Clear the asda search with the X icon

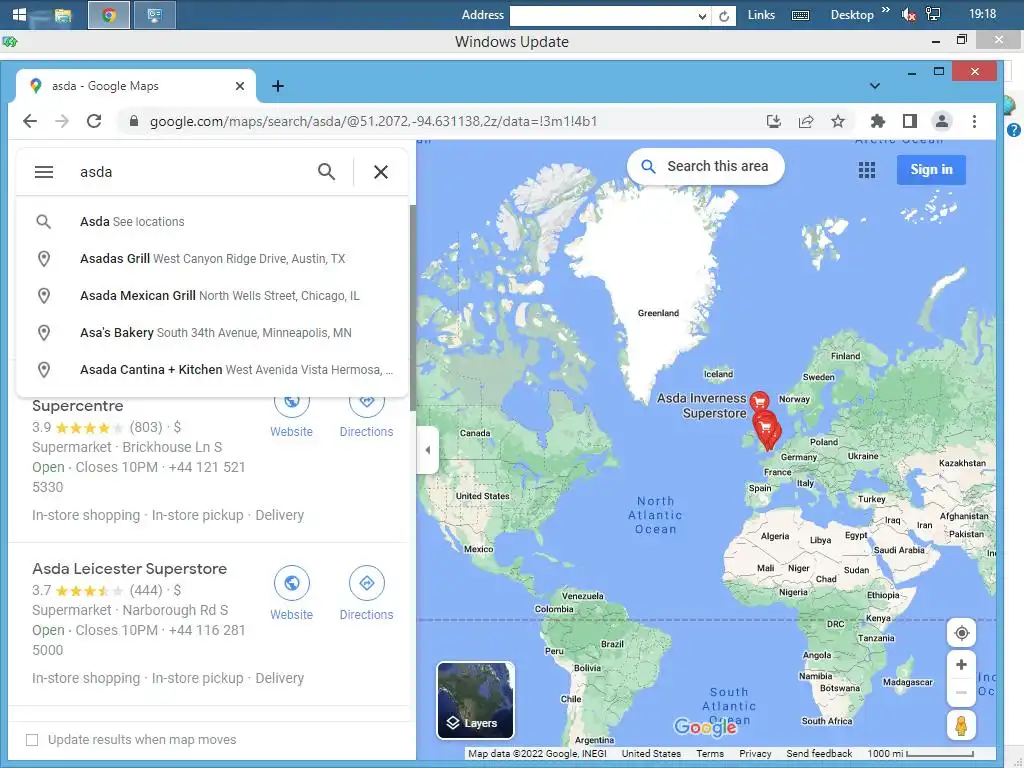point(381,172)
